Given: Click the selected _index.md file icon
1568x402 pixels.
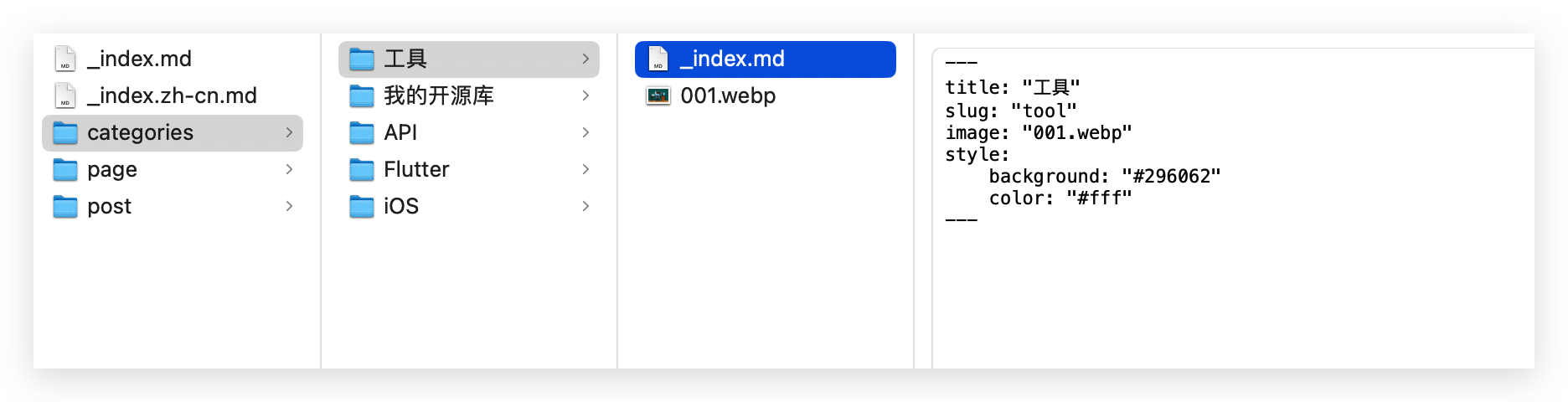Looking at the screenshot, I should [658, 59].
